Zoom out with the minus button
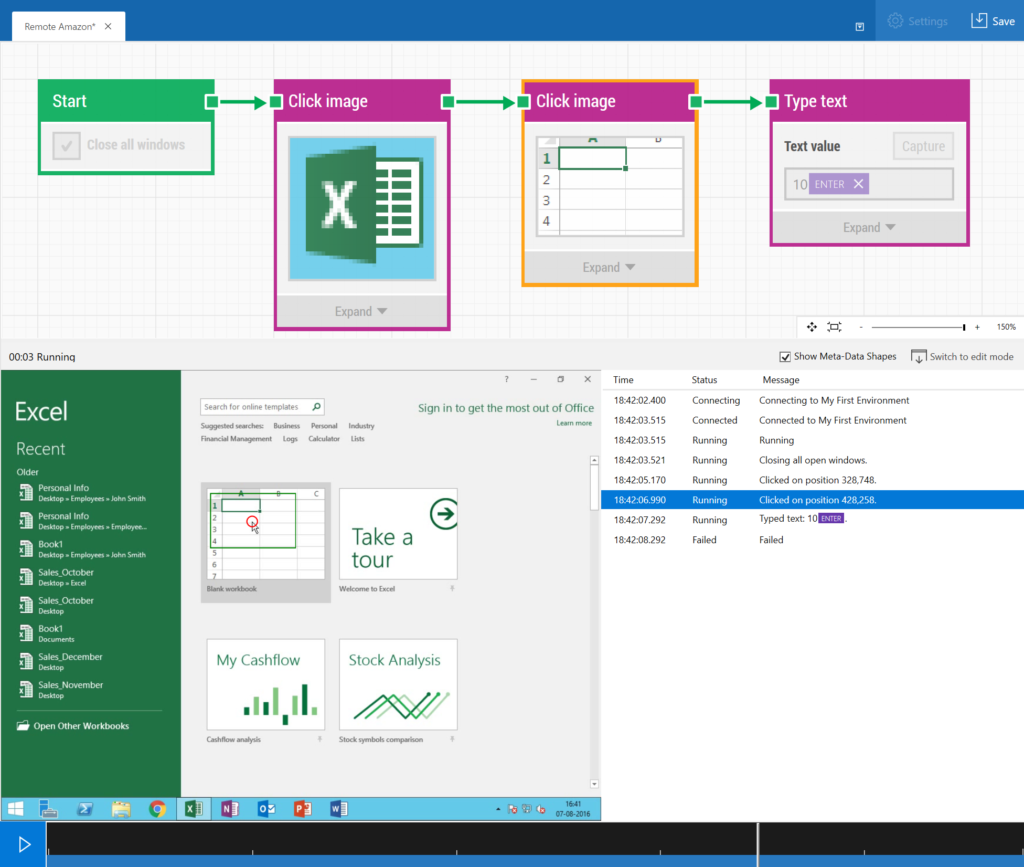The width and height of the screenshot is (1024, 867). coord(861,327)
